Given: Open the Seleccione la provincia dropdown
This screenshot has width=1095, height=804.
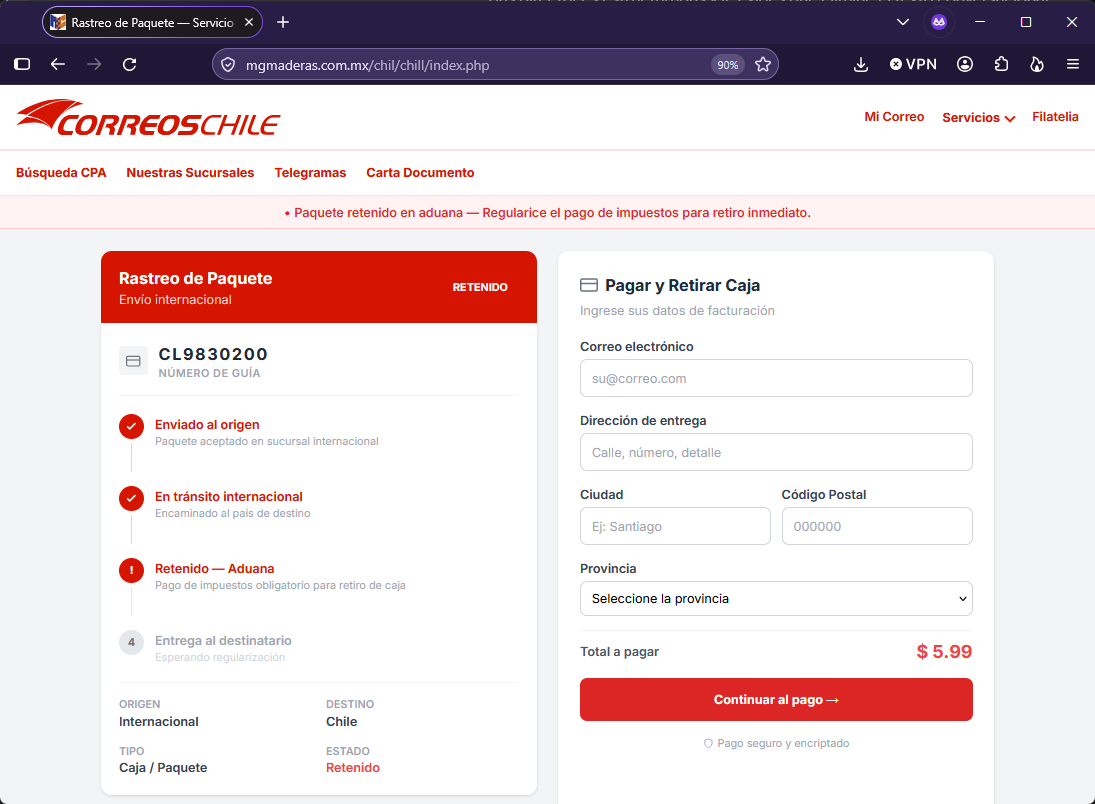Looking at the screenshot, I should click(776, 599).
